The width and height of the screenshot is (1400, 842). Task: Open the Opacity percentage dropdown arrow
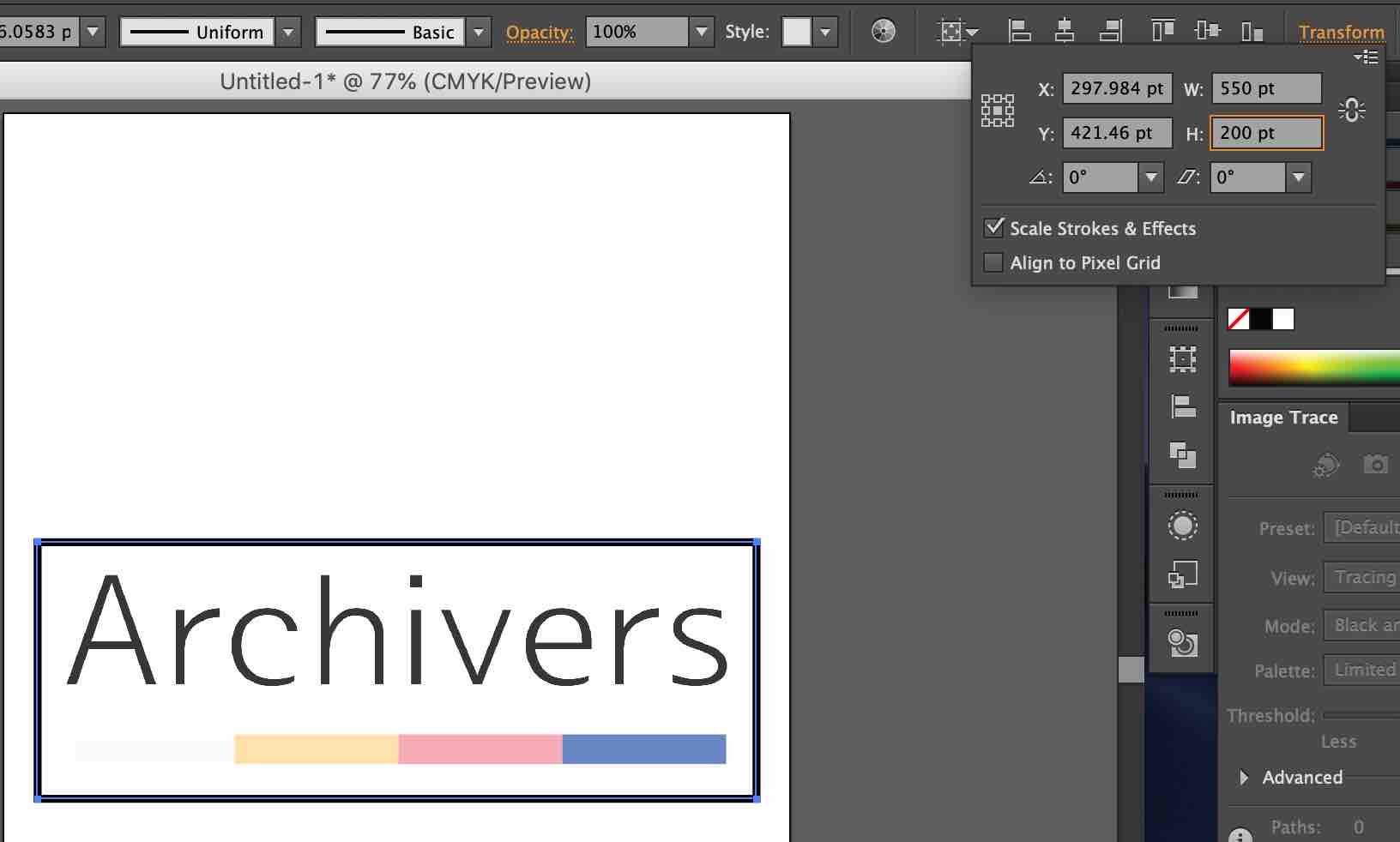pyautogui.click(x=702, y=33)
